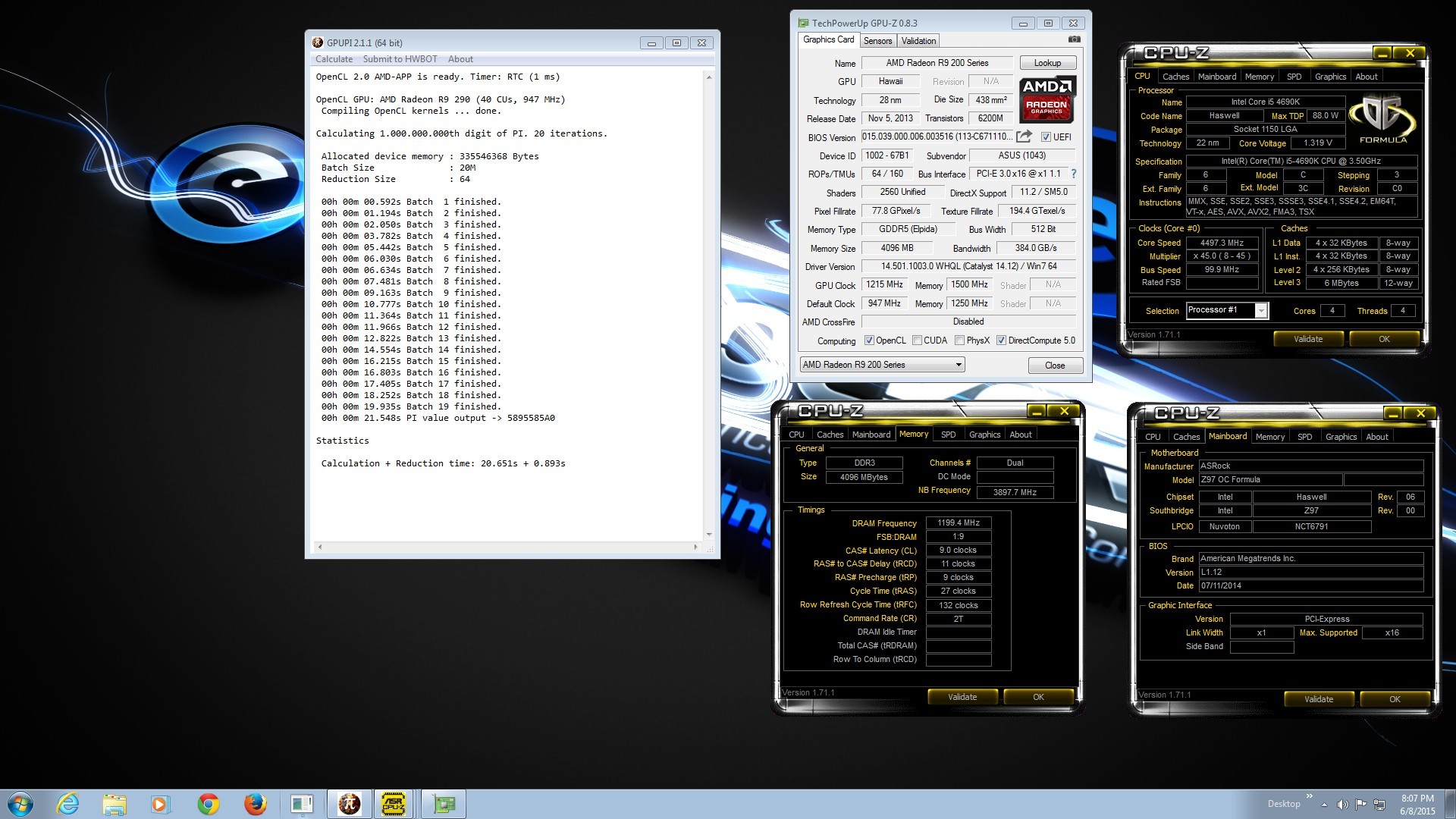Open Caches tab in top CPU-Z window
1456x819 pixels.
point(1175,77)
